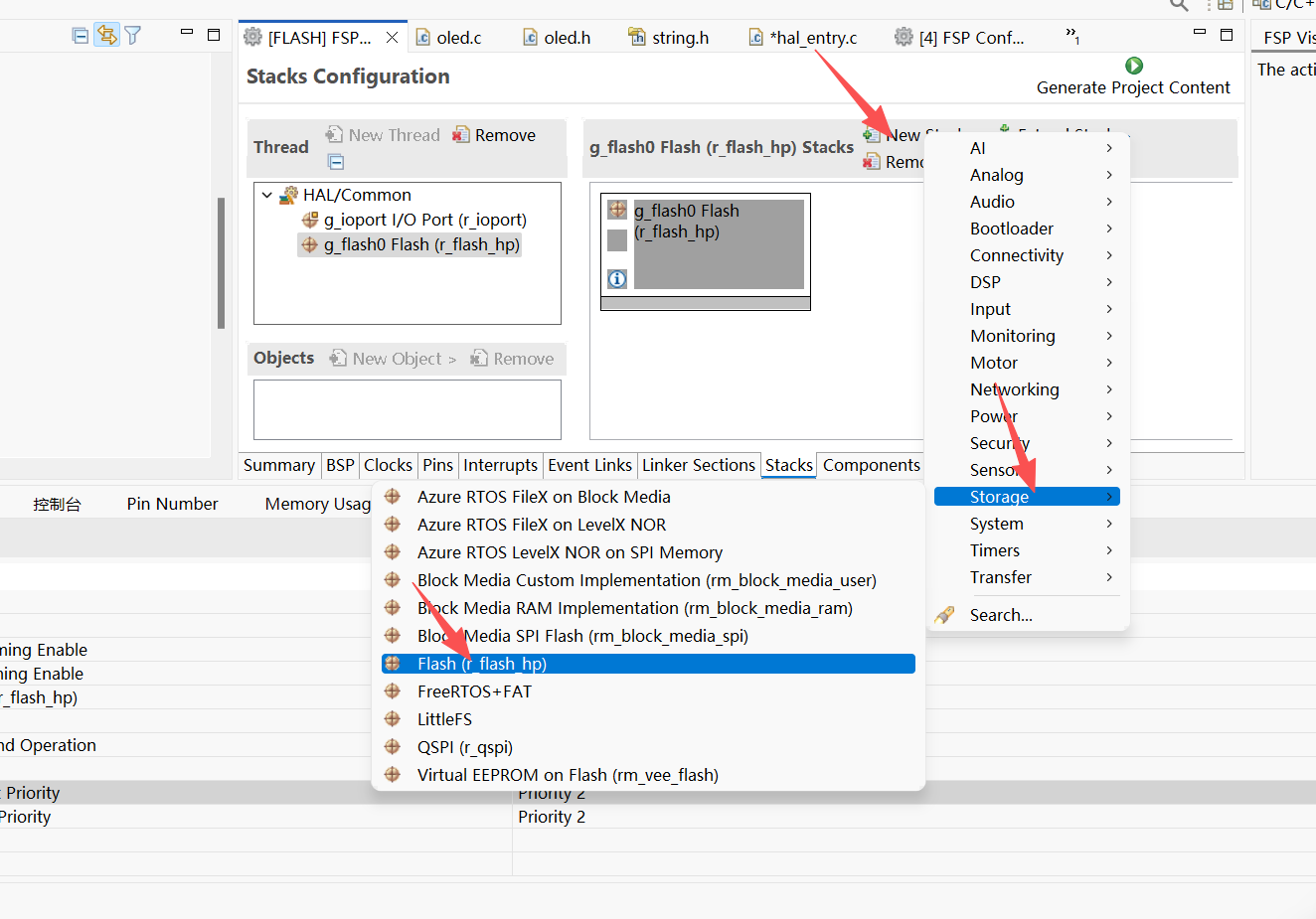Click the g_flash0 Flash stack block
The width and height of the screenshot is (1316, 919).
point(706,244)
